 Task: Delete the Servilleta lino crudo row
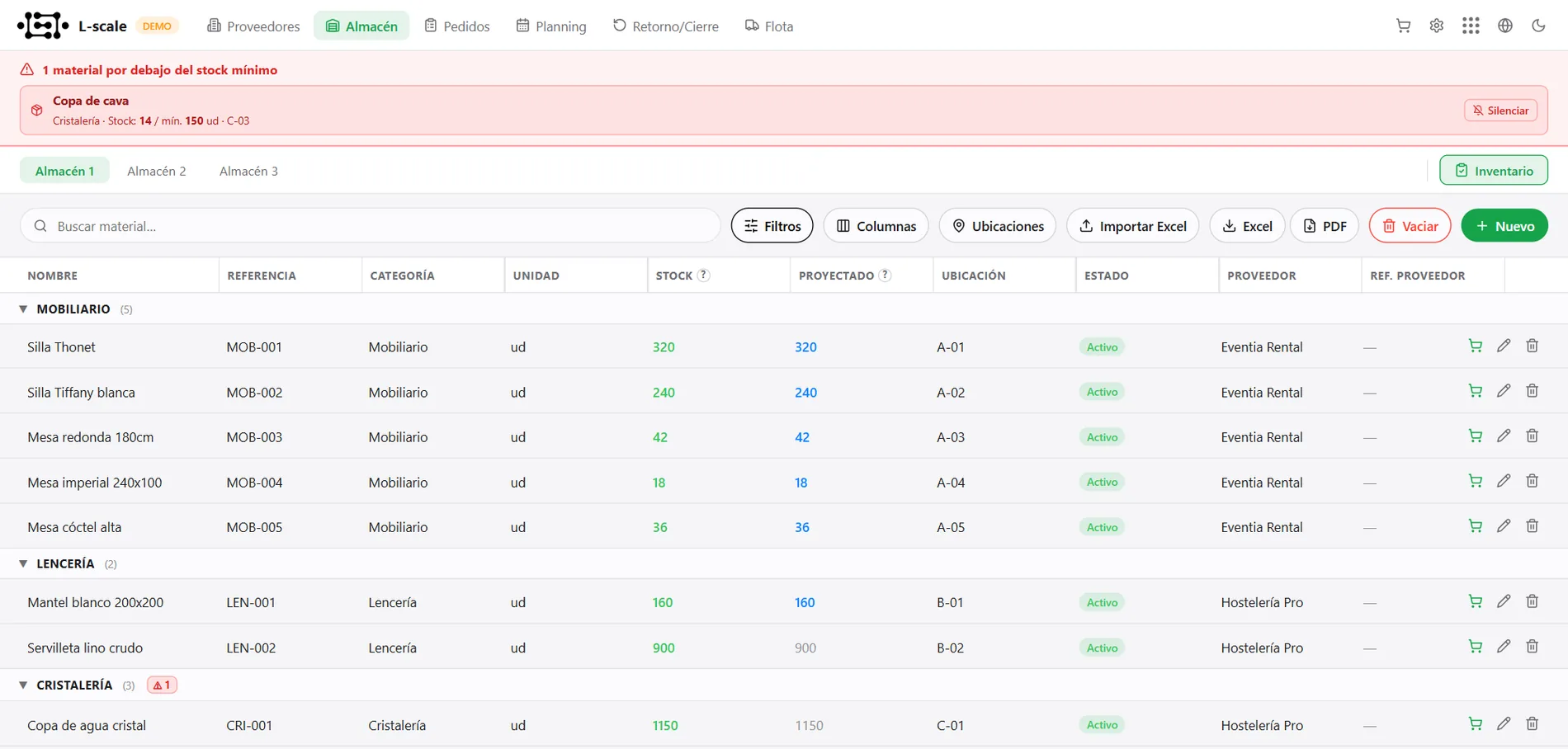1533,647
